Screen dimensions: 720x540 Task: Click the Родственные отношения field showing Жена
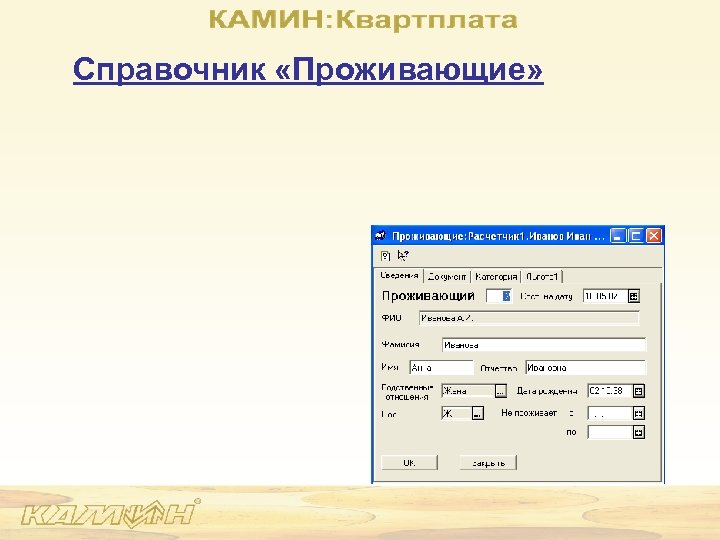468,391
